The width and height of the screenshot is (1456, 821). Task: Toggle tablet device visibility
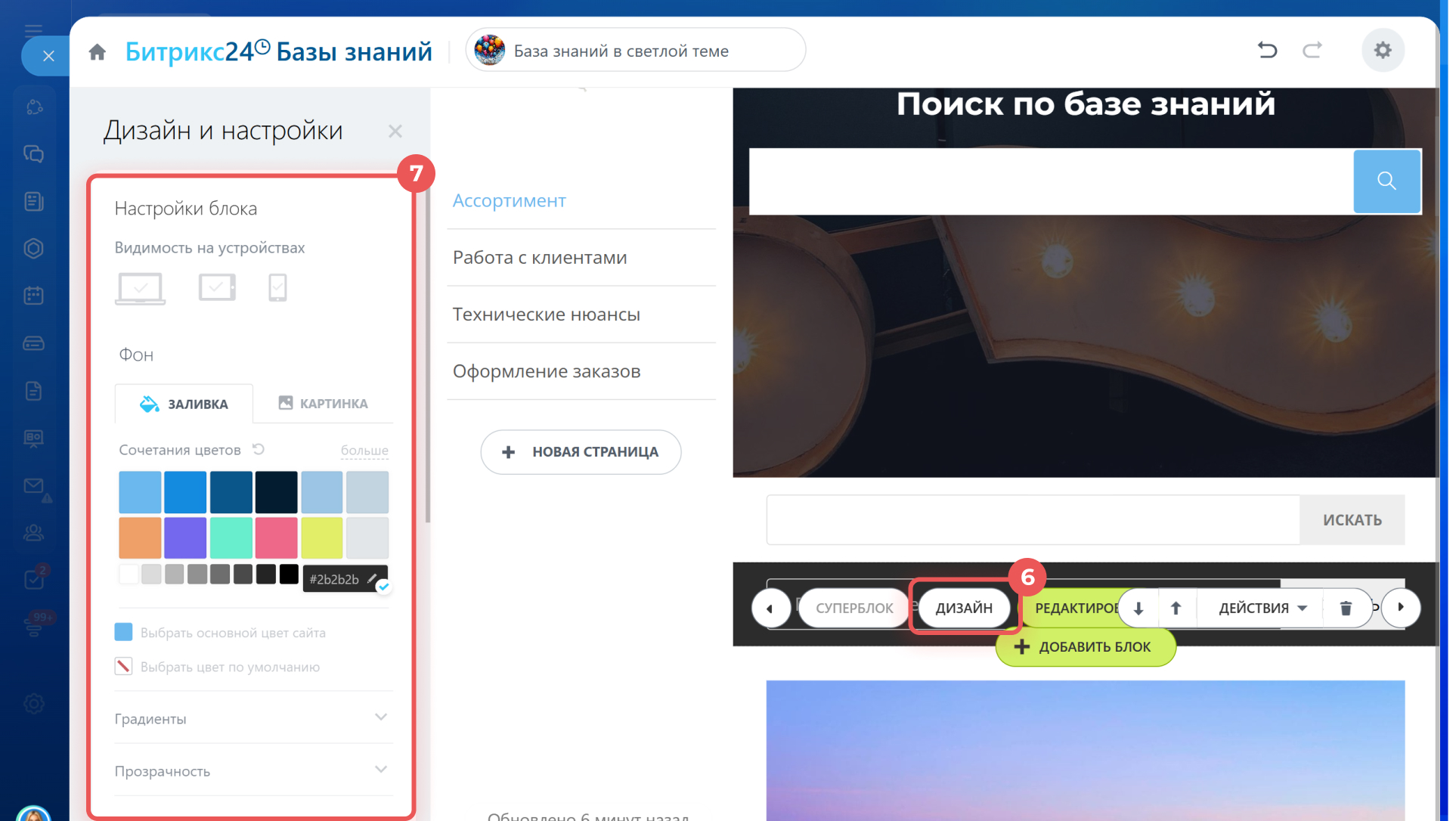tap(217, 287)
